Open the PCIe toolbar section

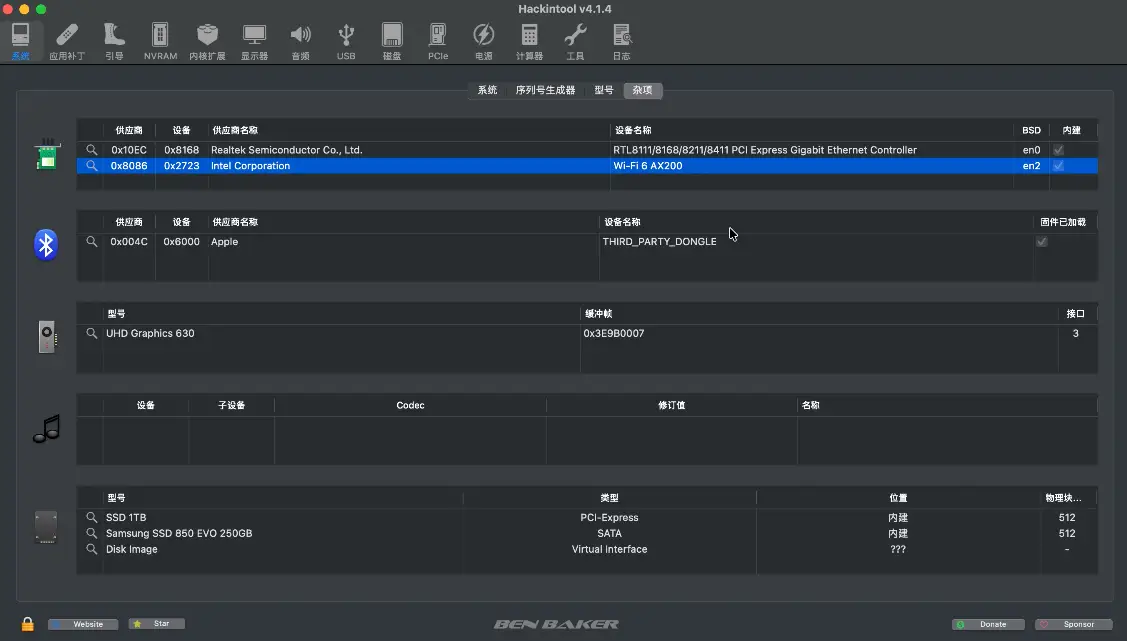click(438, 41)
